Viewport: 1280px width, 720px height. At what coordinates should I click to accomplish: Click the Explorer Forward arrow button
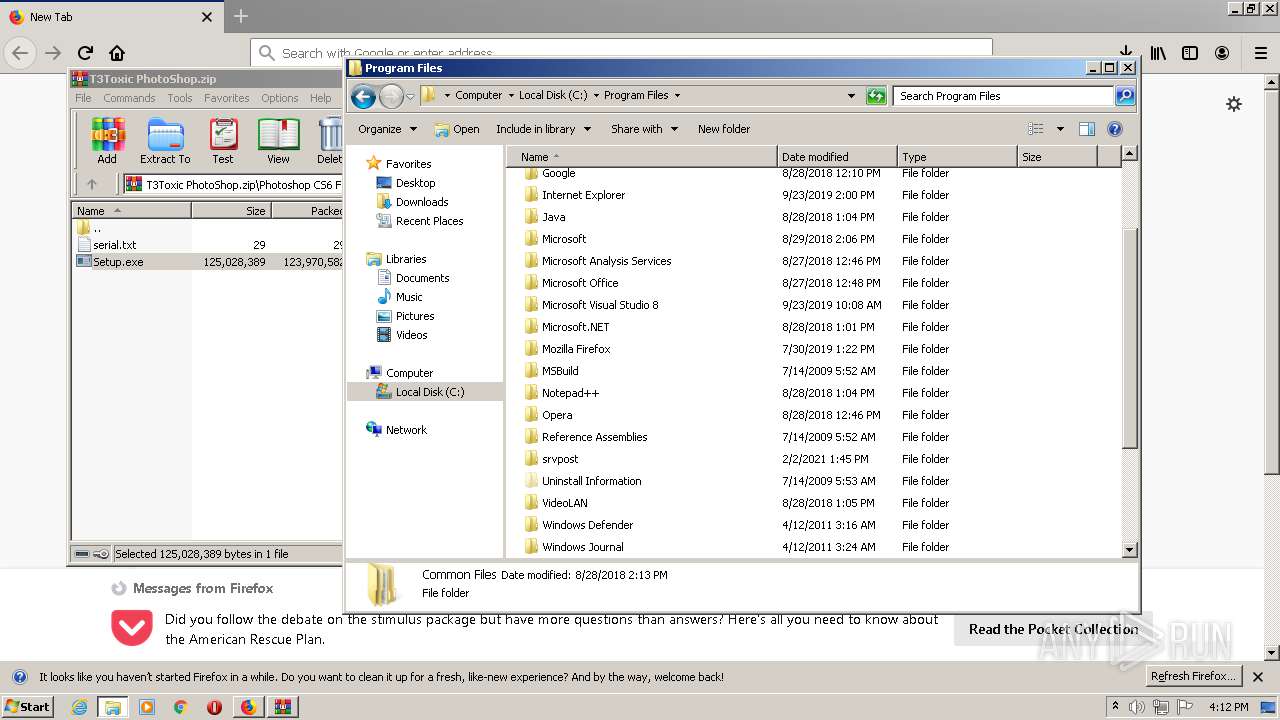391,96
